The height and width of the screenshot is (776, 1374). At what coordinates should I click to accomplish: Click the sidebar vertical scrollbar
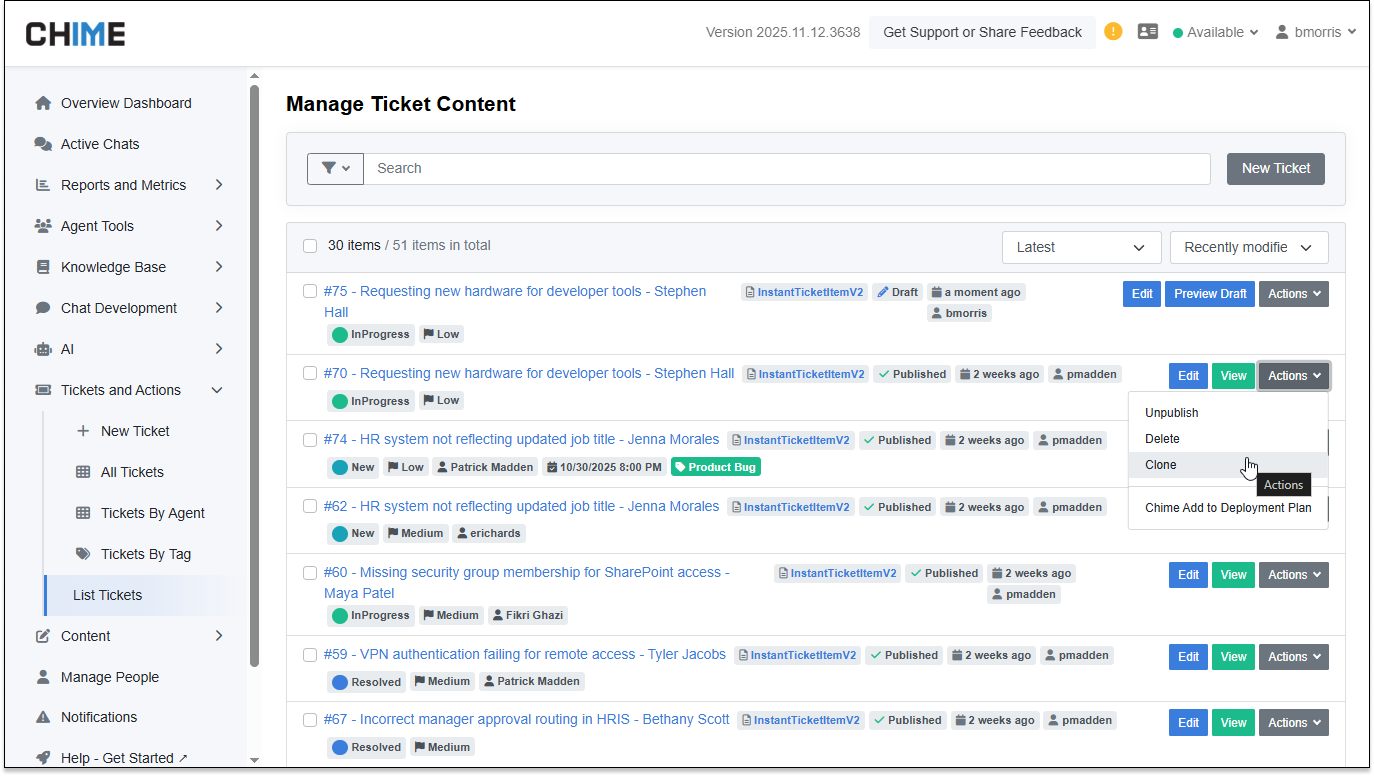[x=254, y=380]
